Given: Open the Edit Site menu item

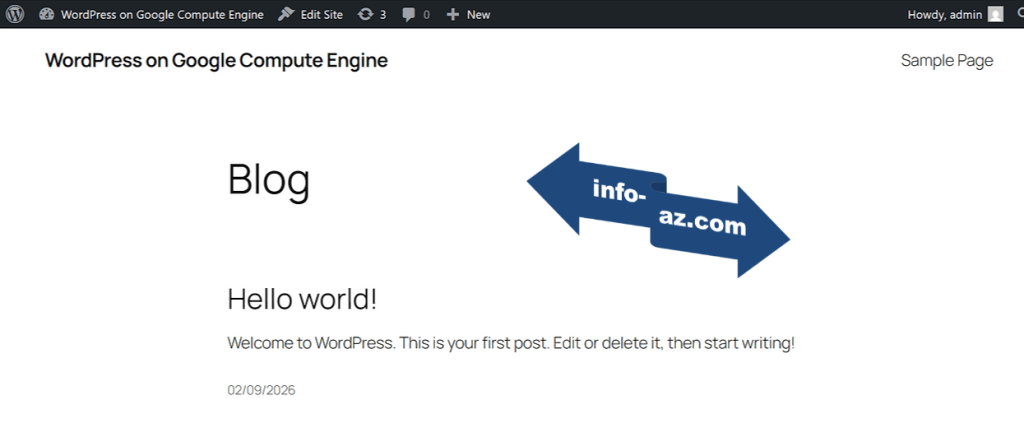Looking at the screenshot, I should (x=322, y=15).
